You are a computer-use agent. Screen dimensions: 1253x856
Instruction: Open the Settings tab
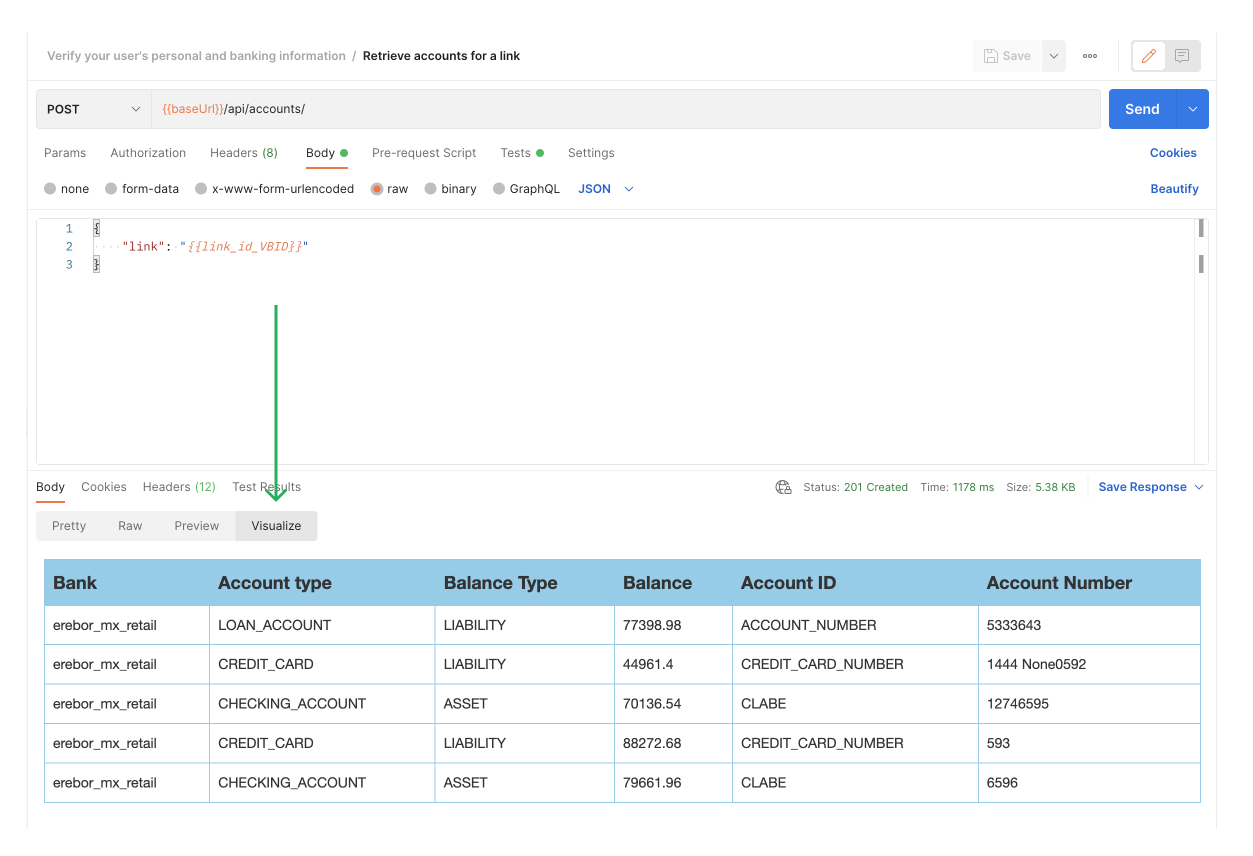click(591, 153)
